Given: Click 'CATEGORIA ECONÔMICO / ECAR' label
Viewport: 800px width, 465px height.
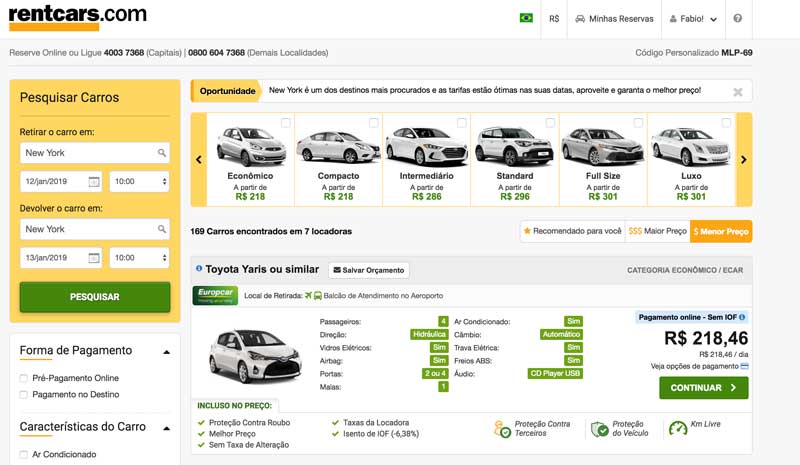Looking at the screenshot, I should coord(685,270).
